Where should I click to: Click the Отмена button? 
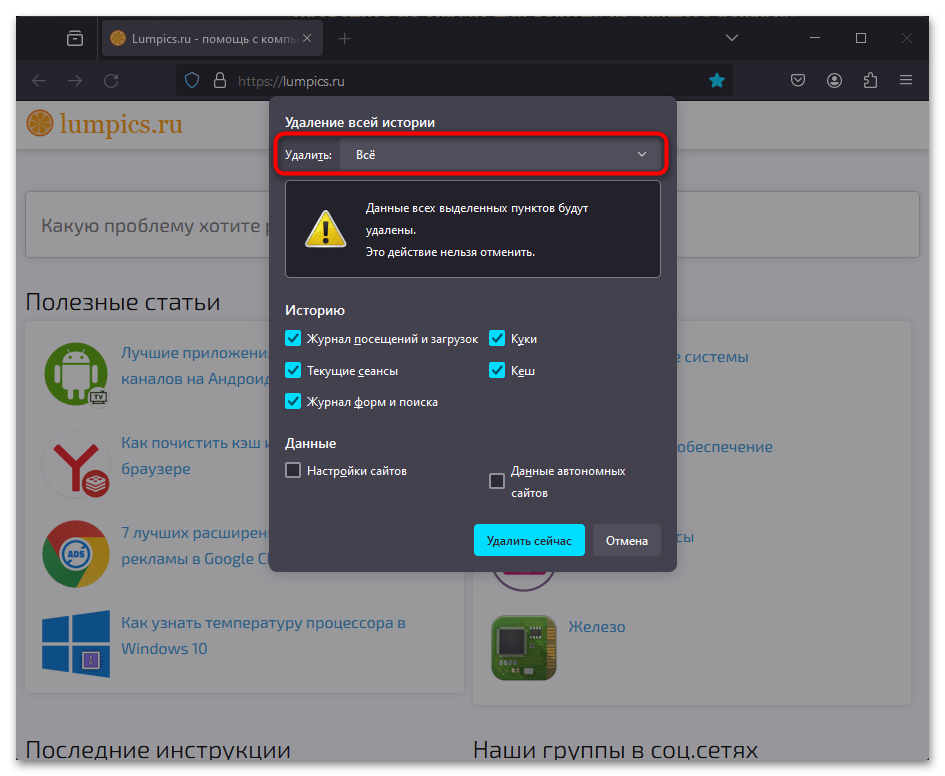(627, 540)
